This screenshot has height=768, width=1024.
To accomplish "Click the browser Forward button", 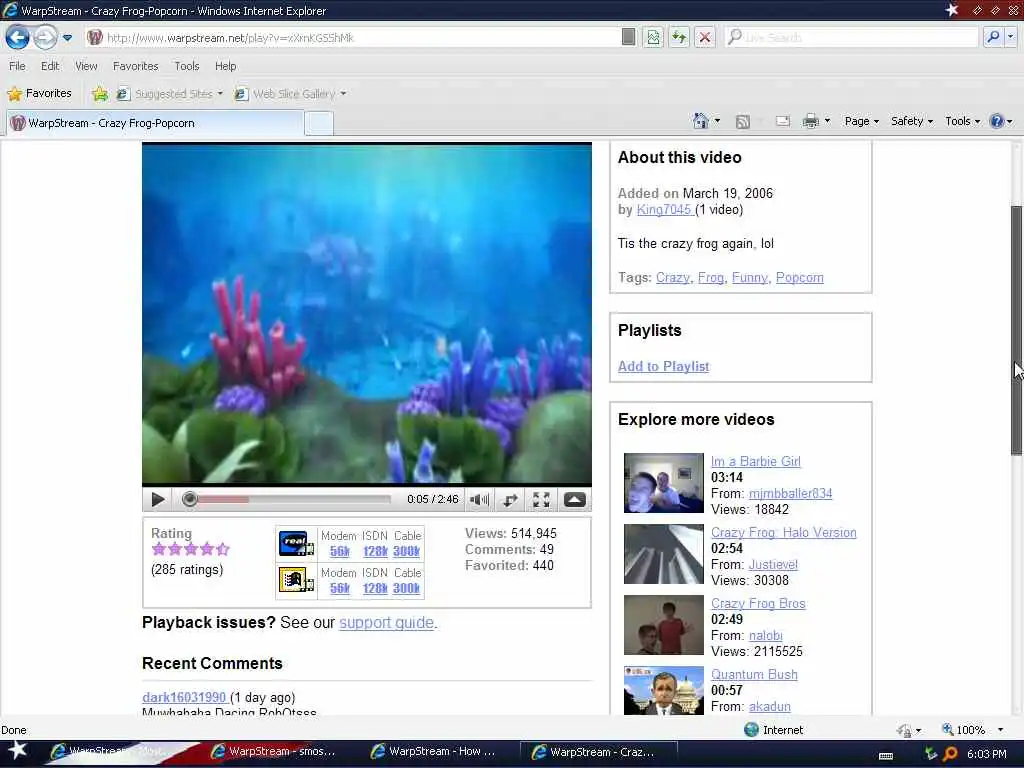I will click(x=45, y=37).
